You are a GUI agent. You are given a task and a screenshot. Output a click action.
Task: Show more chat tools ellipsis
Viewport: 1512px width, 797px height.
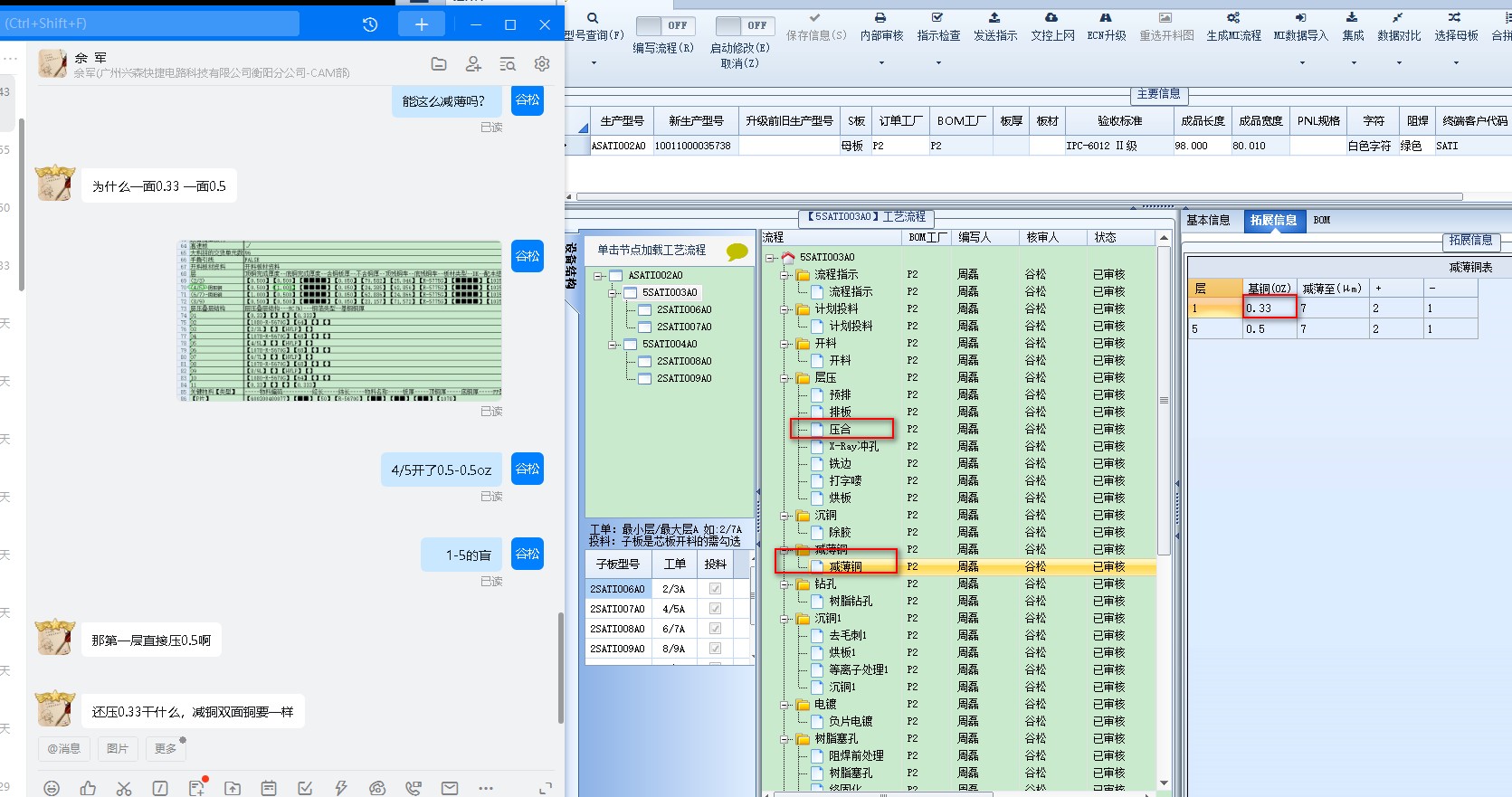[486, 788]
